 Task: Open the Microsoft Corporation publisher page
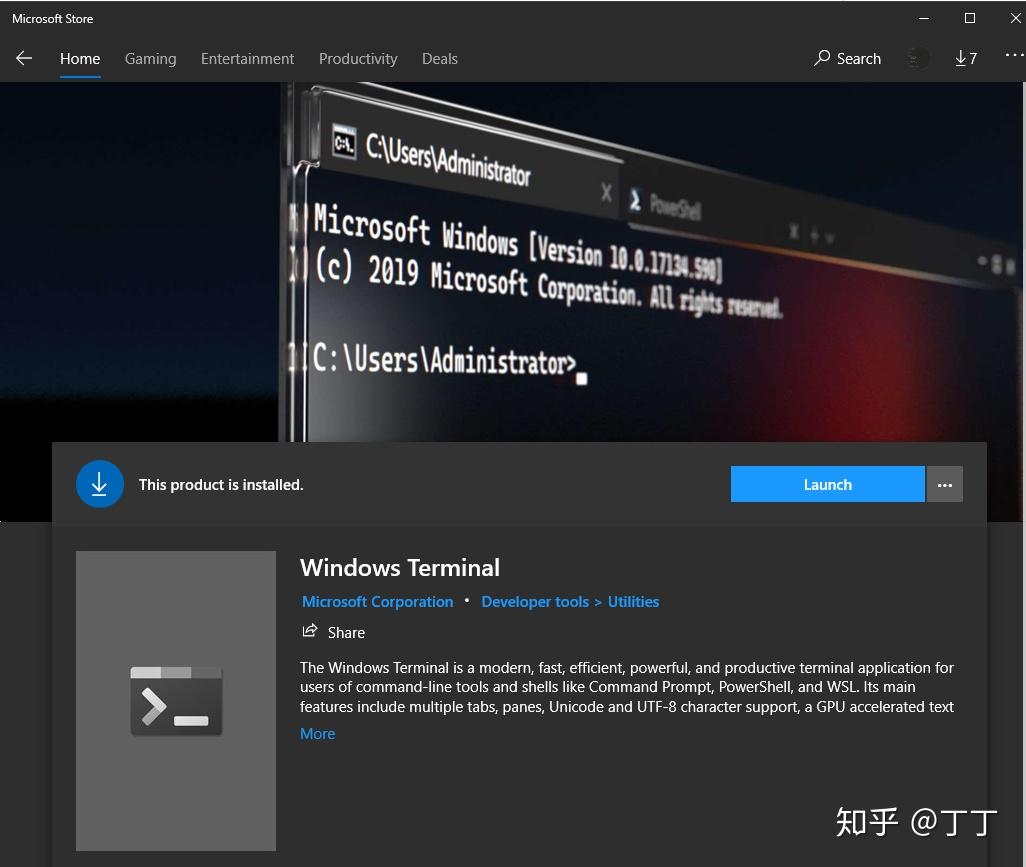pyautogui.click(x=377, y=601)
